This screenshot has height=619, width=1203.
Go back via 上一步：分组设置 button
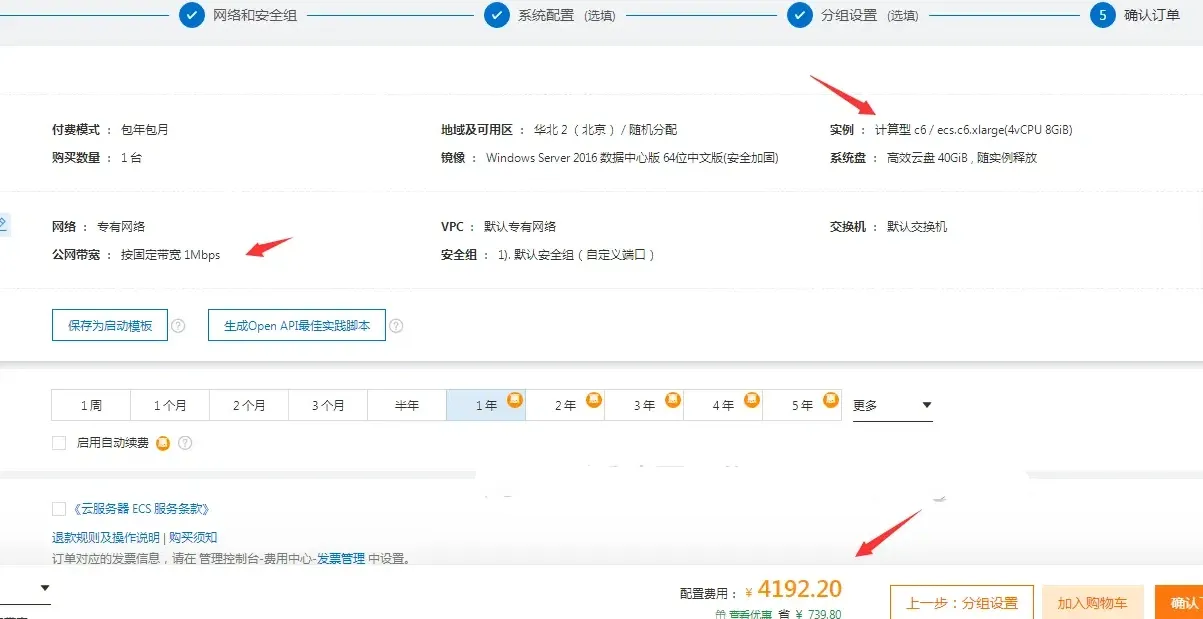pos(962,603)
